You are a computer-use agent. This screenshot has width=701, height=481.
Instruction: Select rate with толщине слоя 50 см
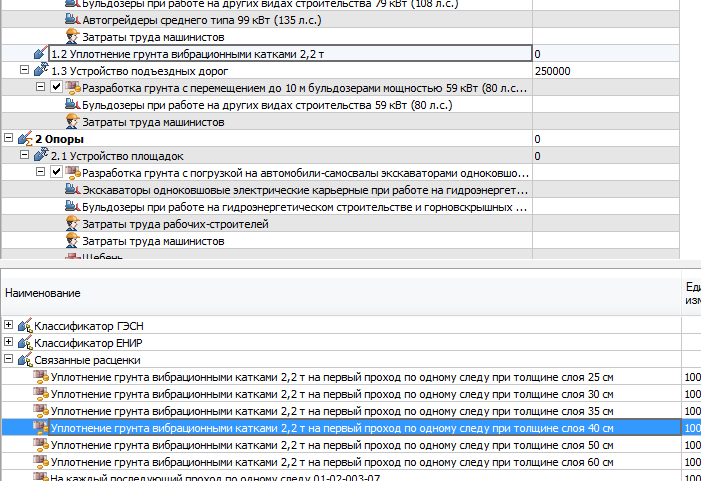(x=332, y=445)
